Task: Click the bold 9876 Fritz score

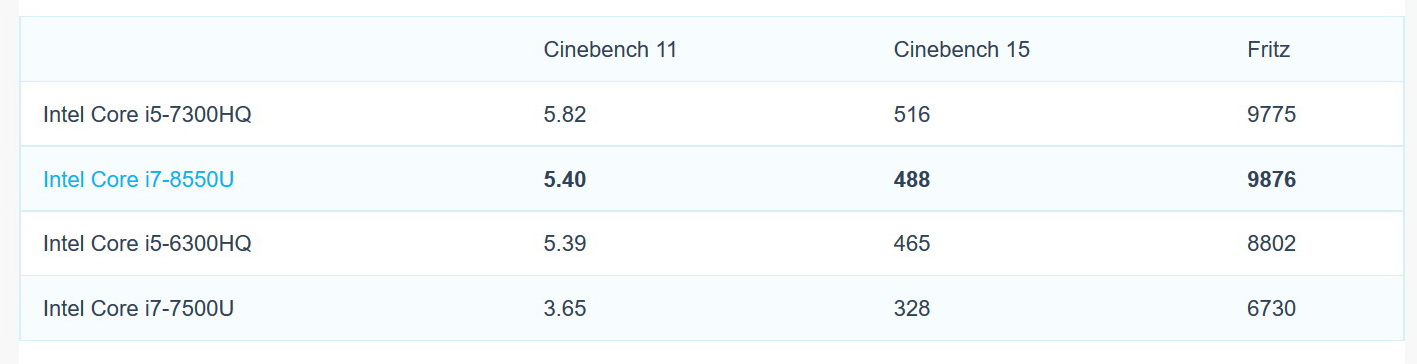Action: pos(1272,180)
